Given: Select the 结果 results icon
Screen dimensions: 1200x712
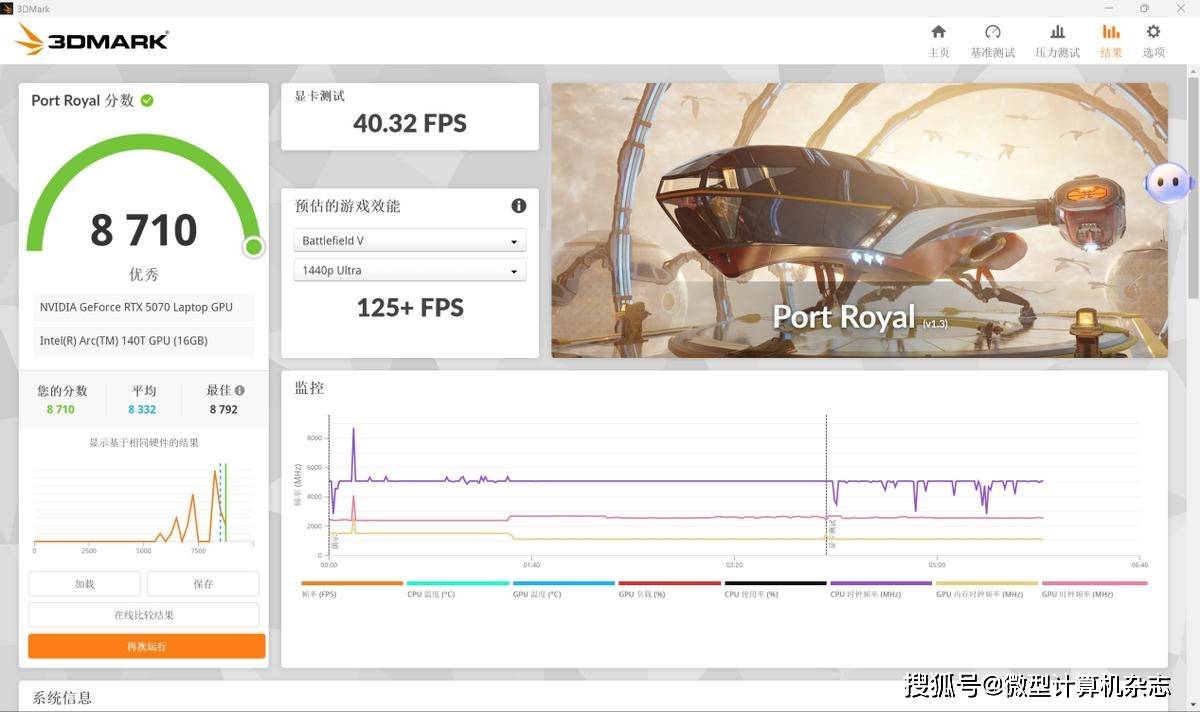Looking at the screenshot, I should point(1110,40).
